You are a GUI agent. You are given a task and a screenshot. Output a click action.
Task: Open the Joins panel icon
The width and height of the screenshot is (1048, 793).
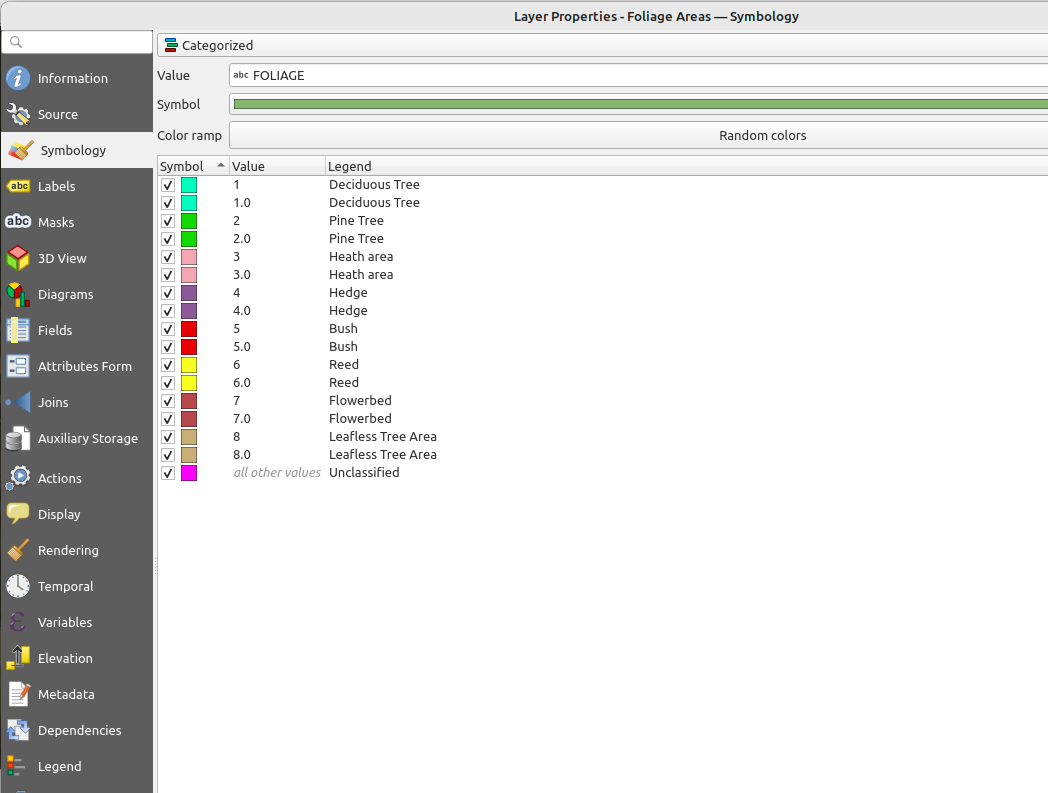18,402
